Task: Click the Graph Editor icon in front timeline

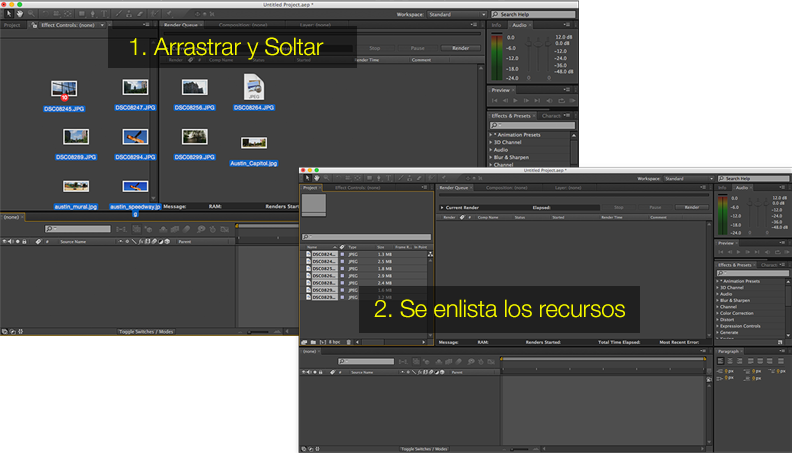Action: tap(491, 361)
